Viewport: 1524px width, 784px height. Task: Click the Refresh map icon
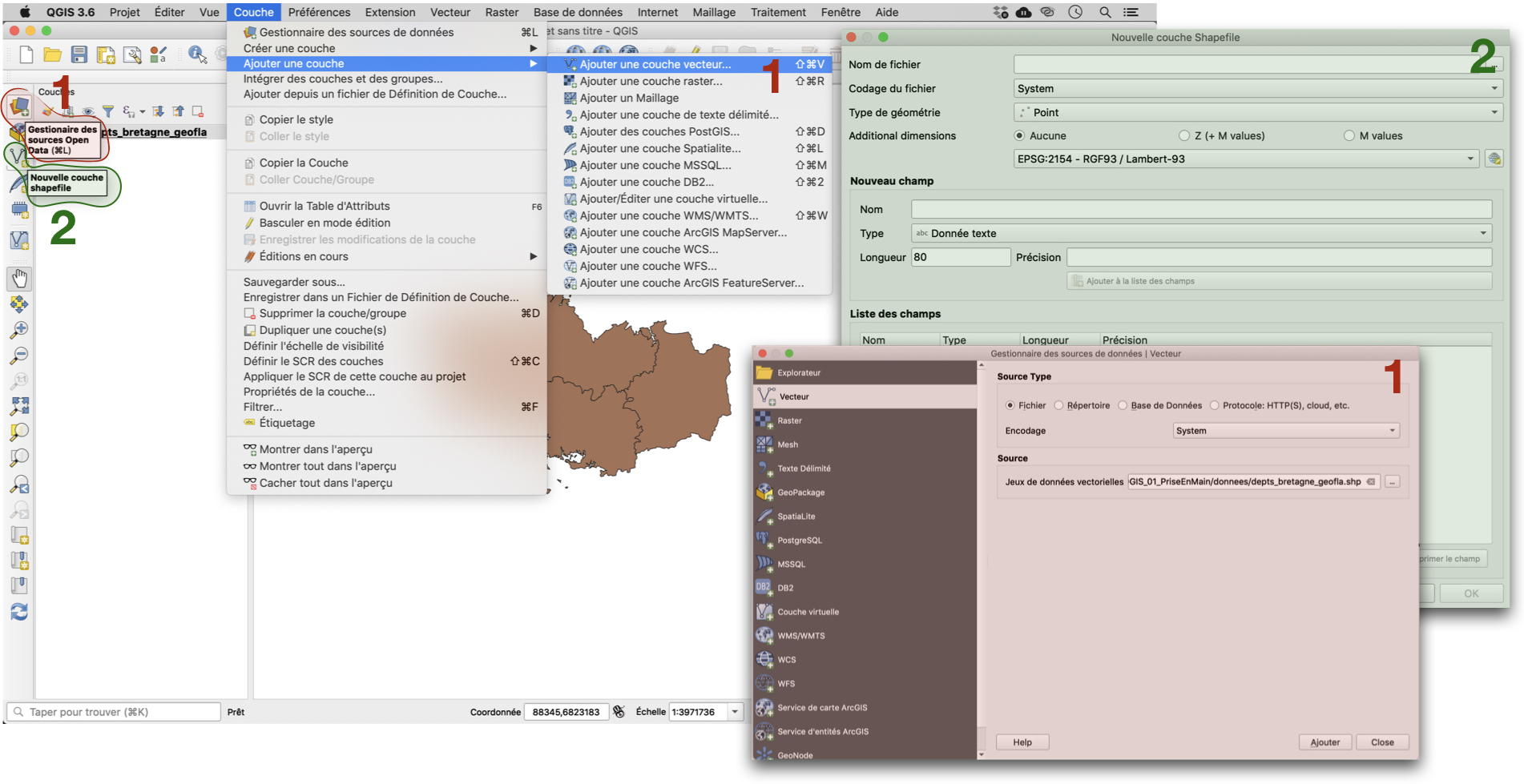[x=19, y=612]
